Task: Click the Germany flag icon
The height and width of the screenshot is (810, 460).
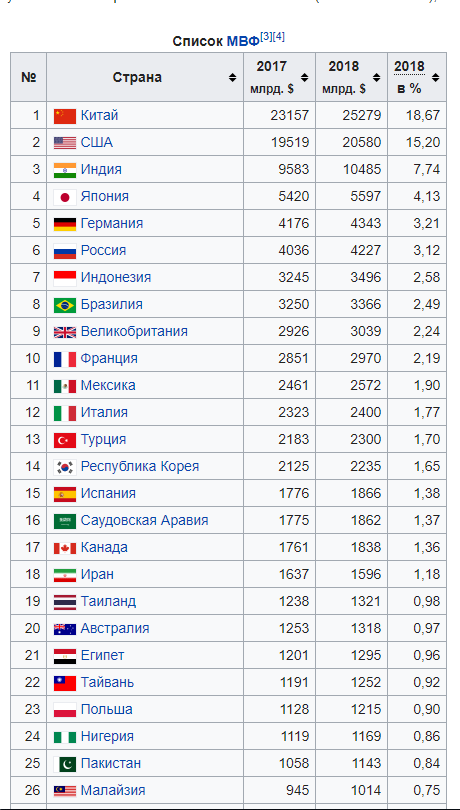Action: 65,224
